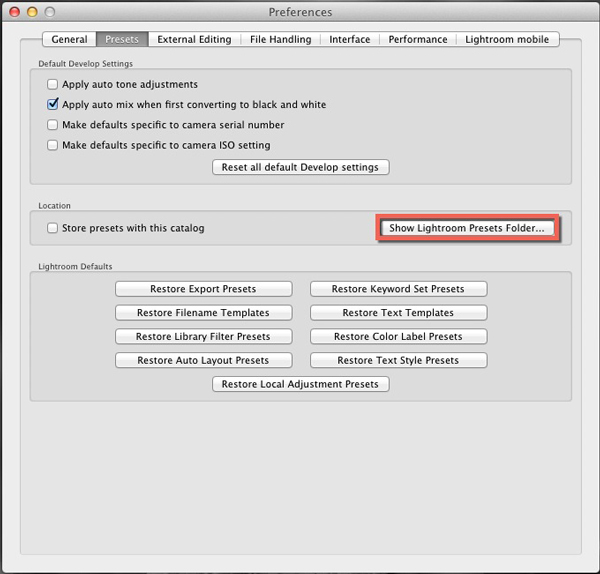Restore the Filename Templates

click(203, 312)
